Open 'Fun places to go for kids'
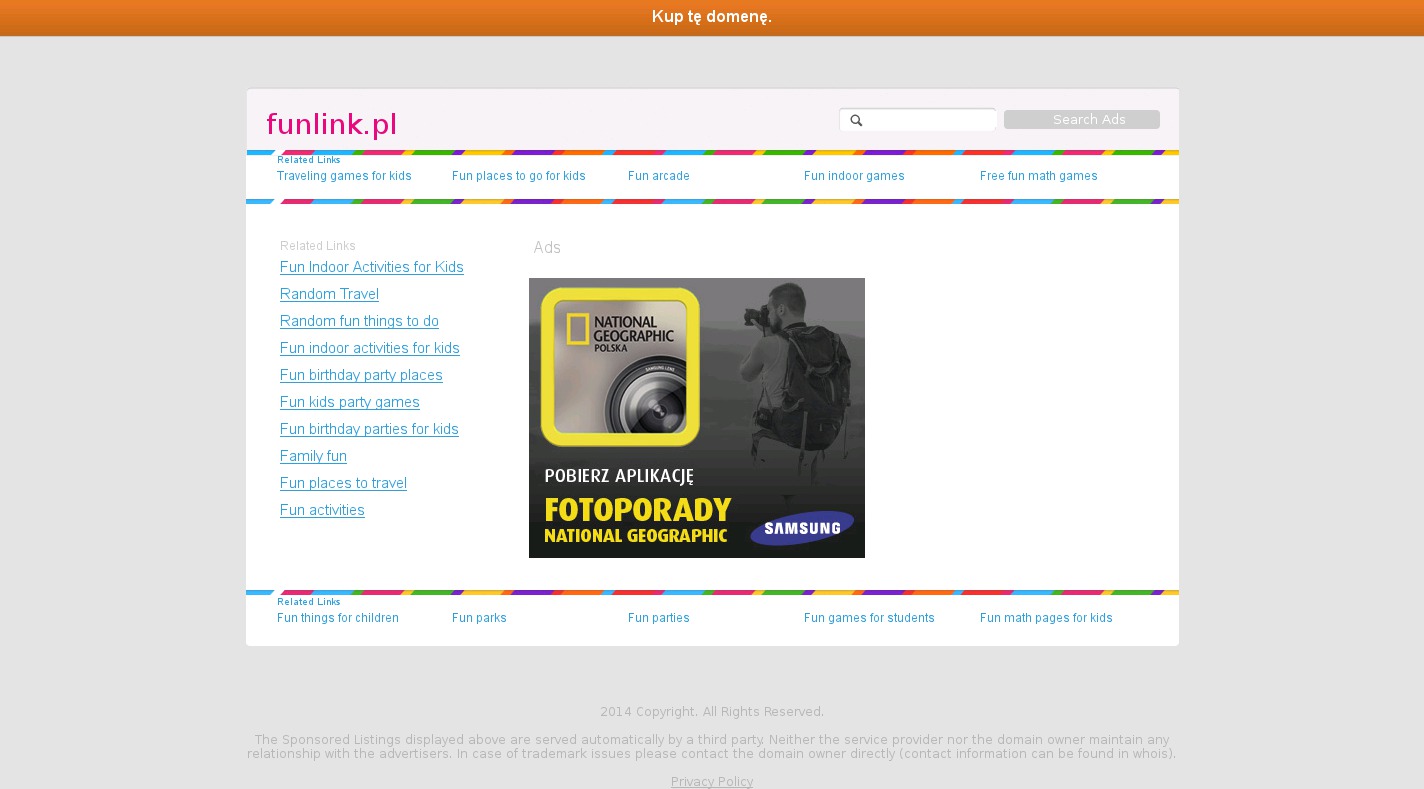Viewport: 1424px width, 789px height. click(518, 176)
